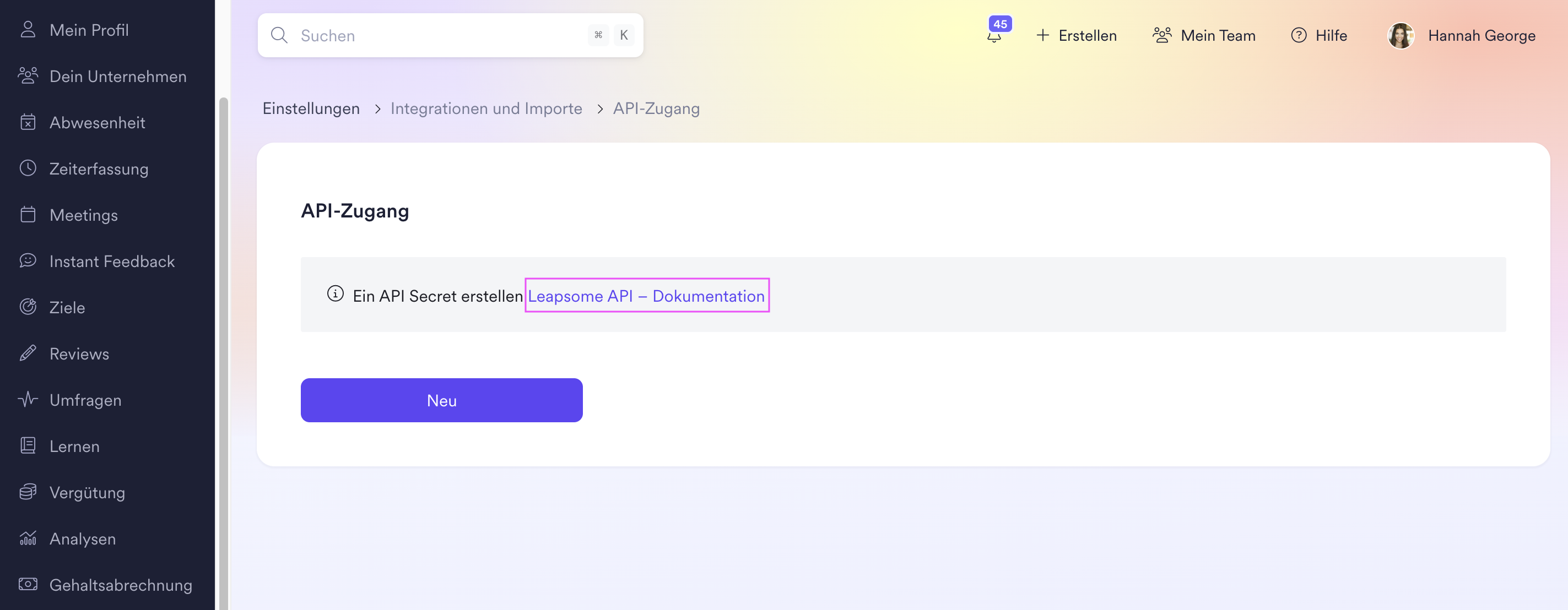Image resolution: width=1568 pixels, height=610 pixels.
Task: Select the Vergütung coins icon
Action: point(28,492)
